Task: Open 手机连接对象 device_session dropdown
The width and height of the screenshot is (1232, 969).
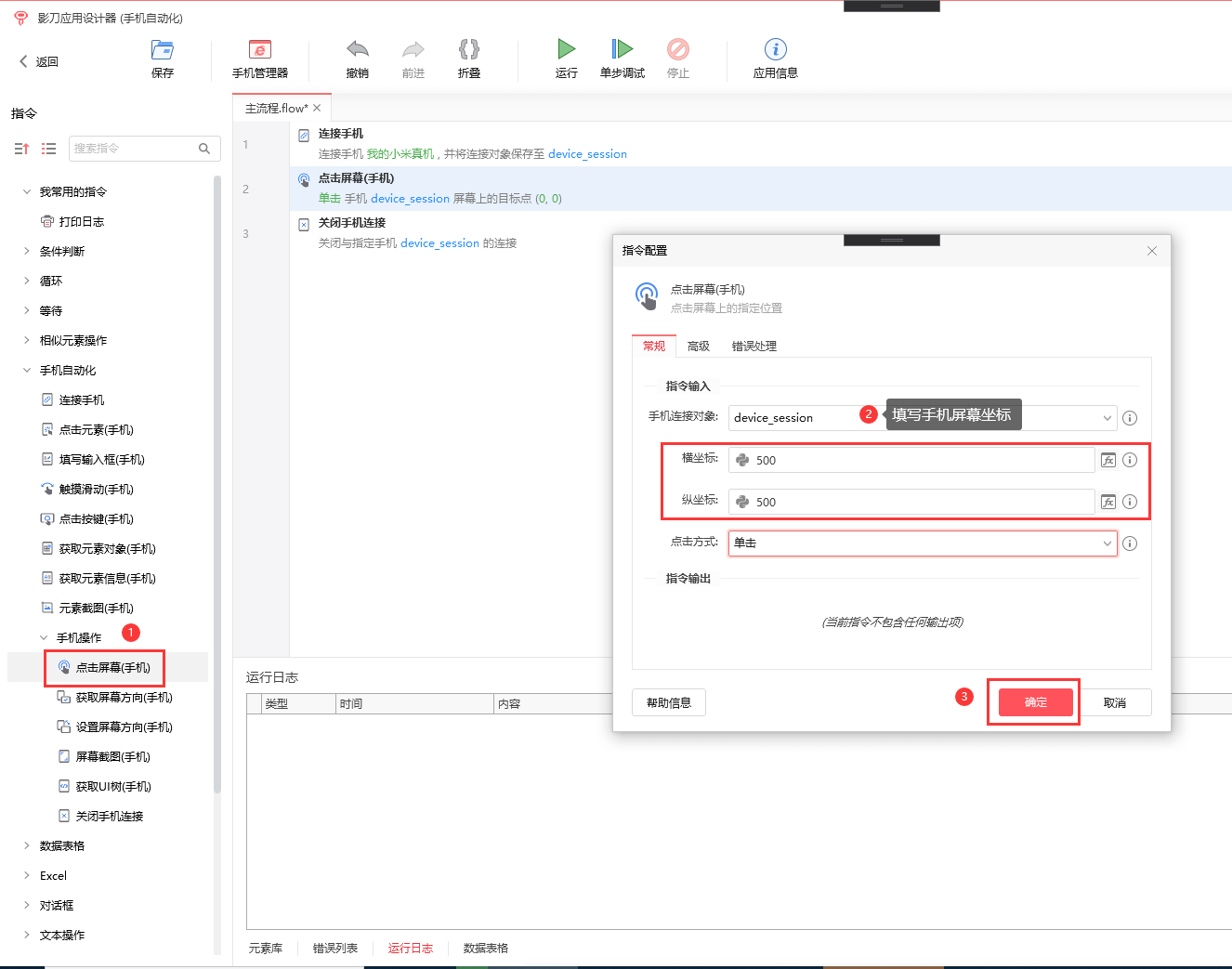Action: click(x=923, y=418)
